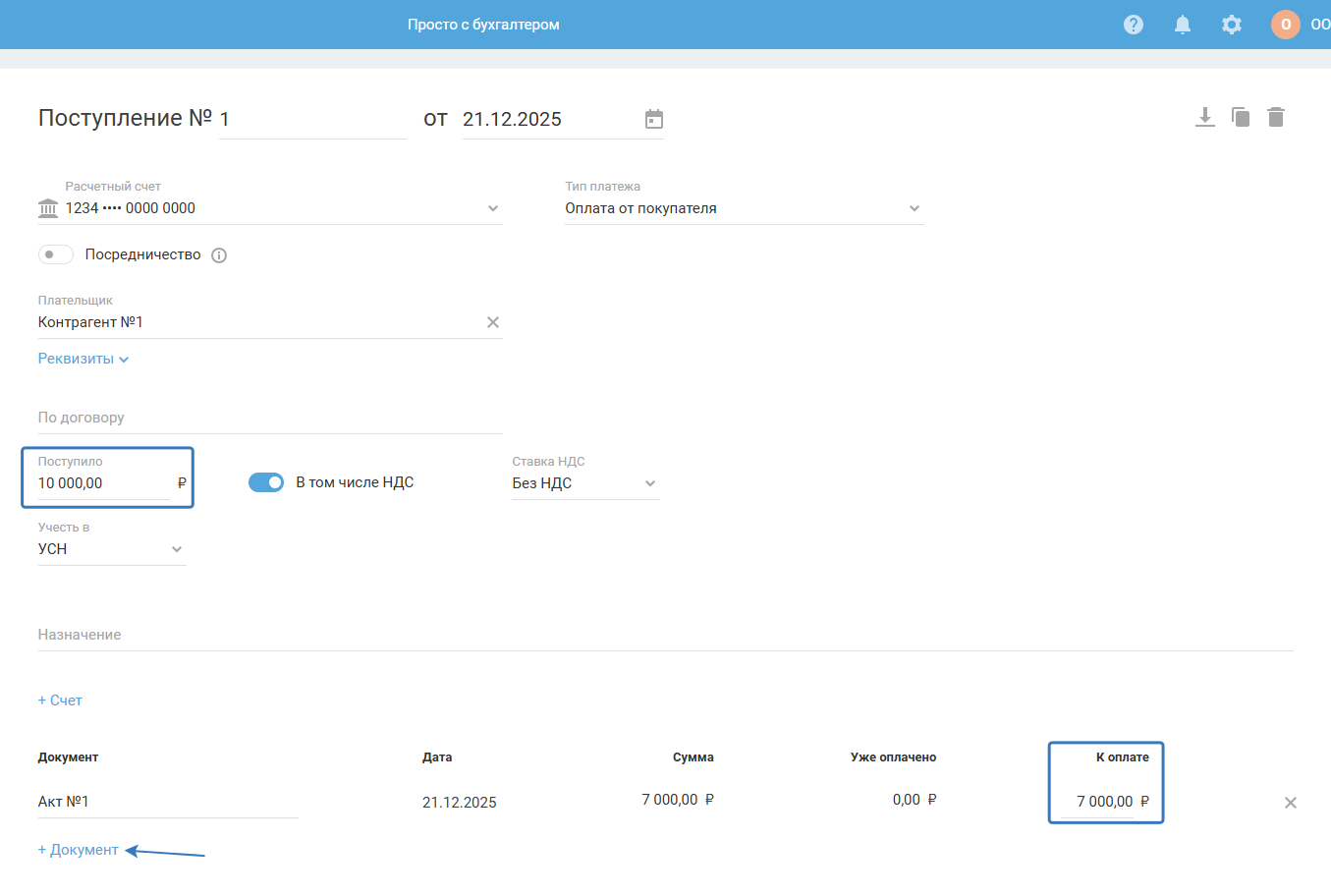Click the orange user avatar
Viewport: 1331px width, 896px height.
[x=1285, y=25]
